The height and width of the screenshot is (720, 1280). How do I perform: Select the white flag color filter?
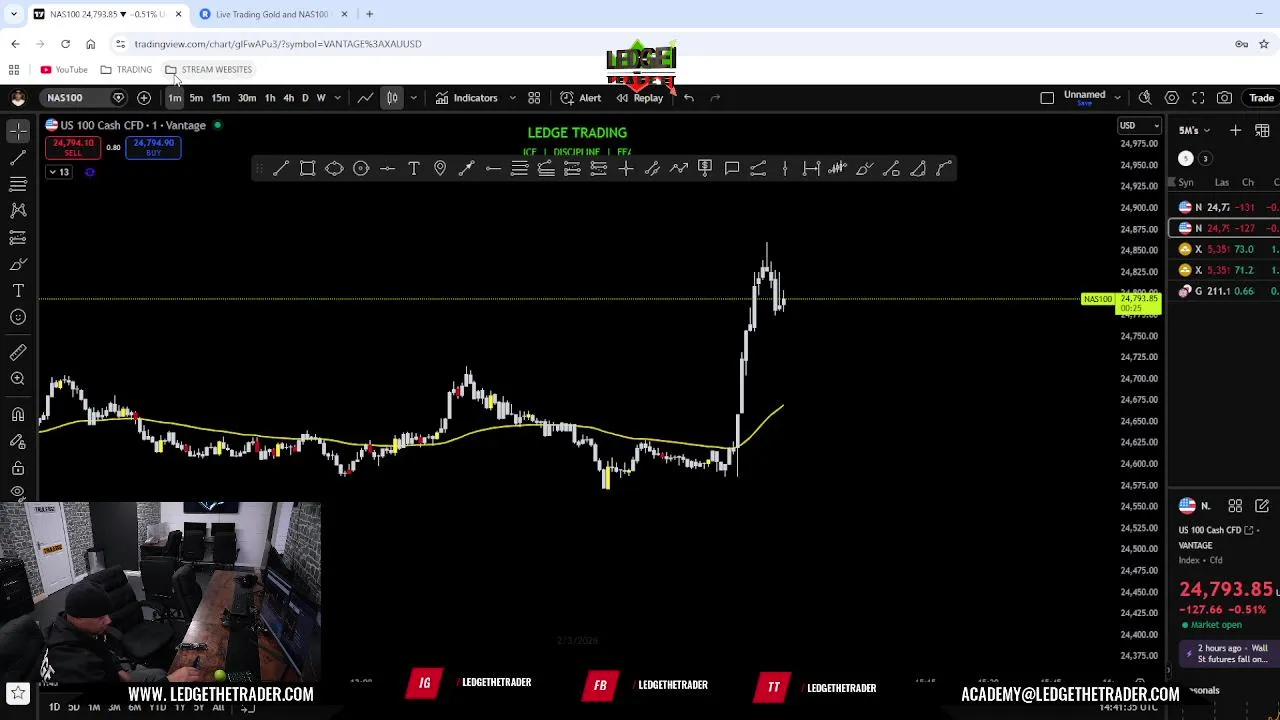(x=1185, y=159)
